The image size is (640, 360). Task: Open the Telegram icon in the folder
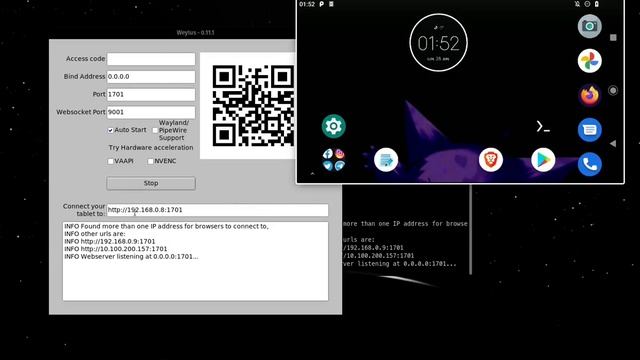pyautogui.click(x=340, y=165)
